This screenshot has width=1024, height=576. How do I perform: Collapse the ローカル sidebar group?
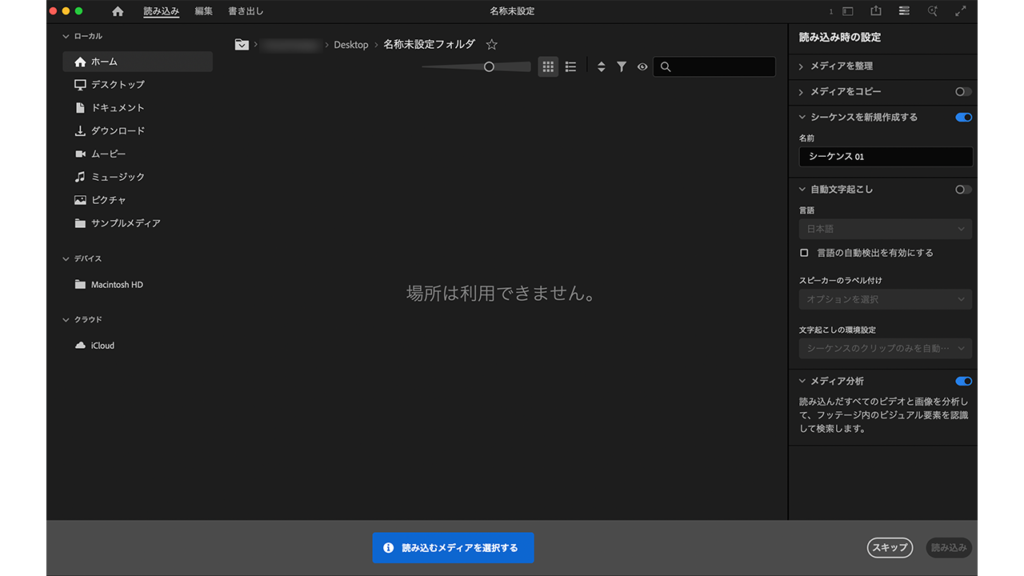click(x=66, y=36)
